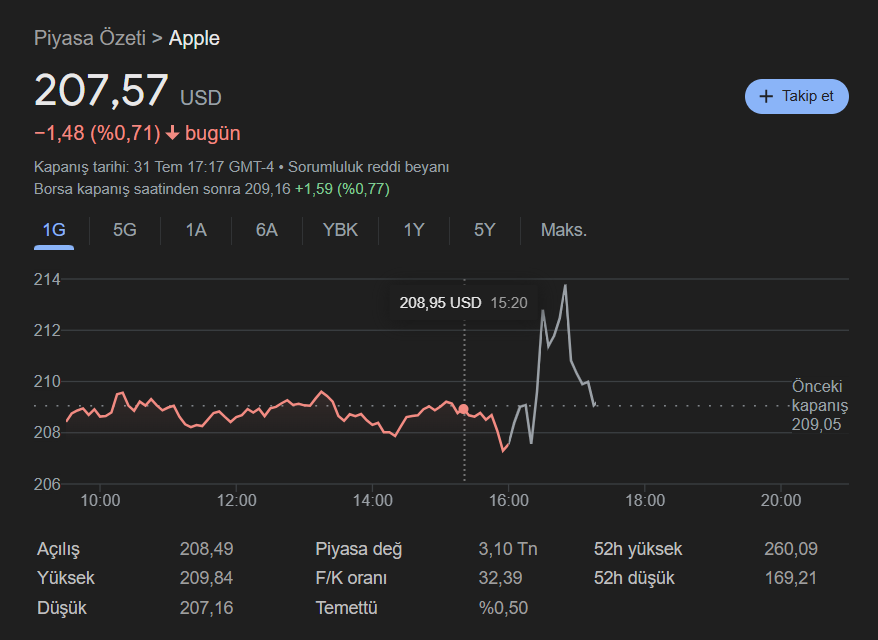
Task: Click the Açılış value 208,49
Action: (x=206, y=549)
